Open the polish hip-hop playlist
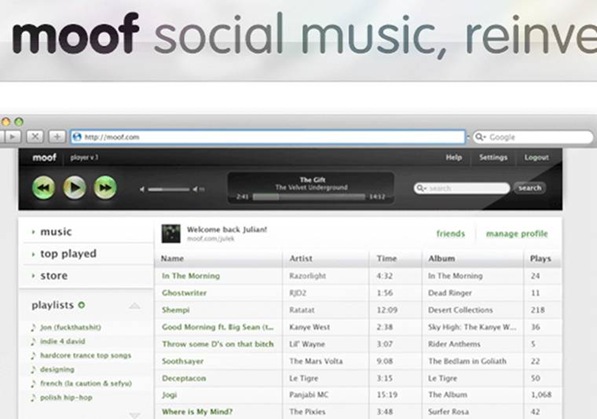The image size is (597, 419). tap(66, 397)
